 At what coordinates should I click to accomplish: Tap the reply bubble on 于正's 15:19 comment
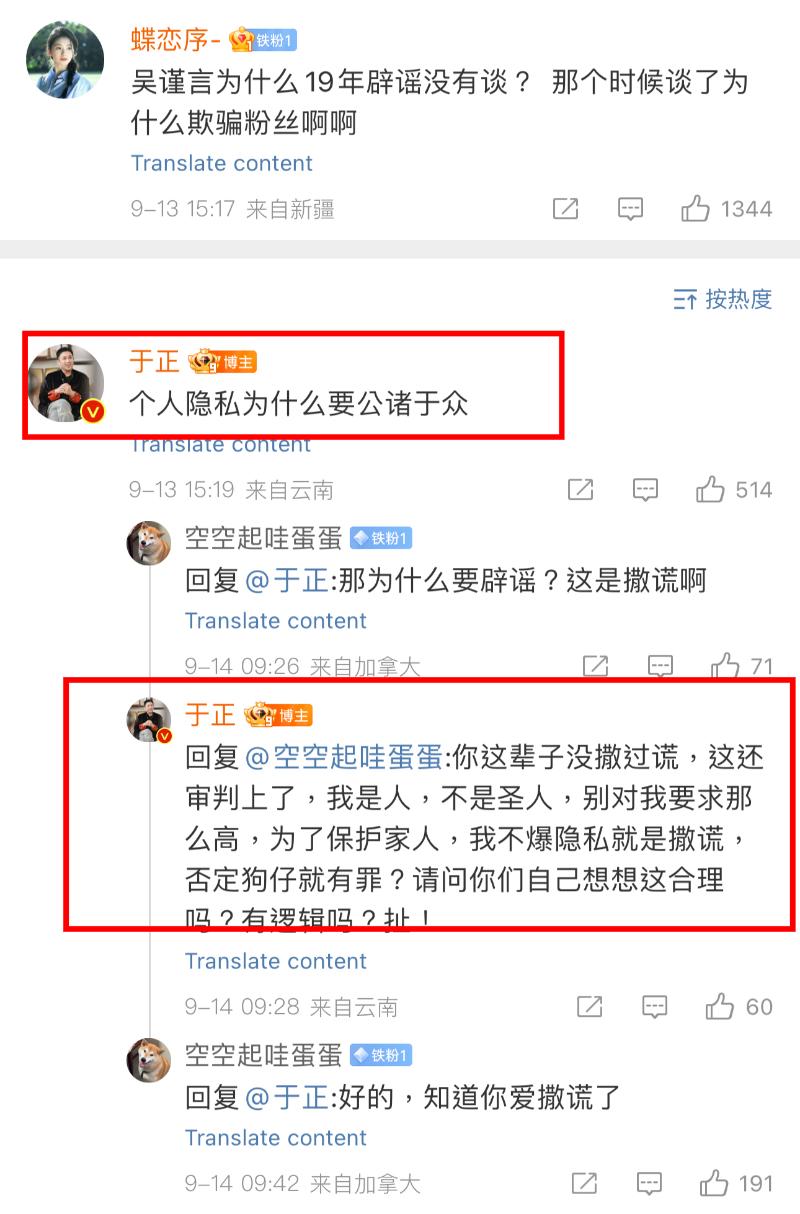coord(646,490)
